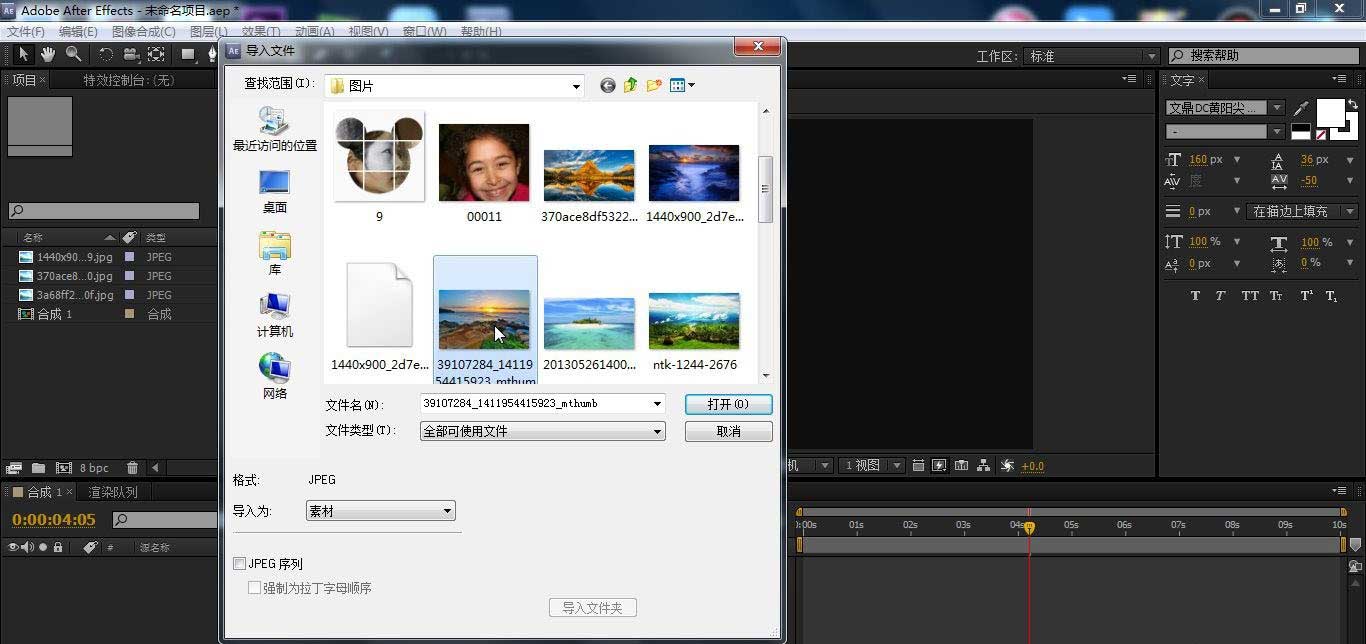Click the 取消 button
This screenshot has height=644, width=1366.
click(728, 431)
